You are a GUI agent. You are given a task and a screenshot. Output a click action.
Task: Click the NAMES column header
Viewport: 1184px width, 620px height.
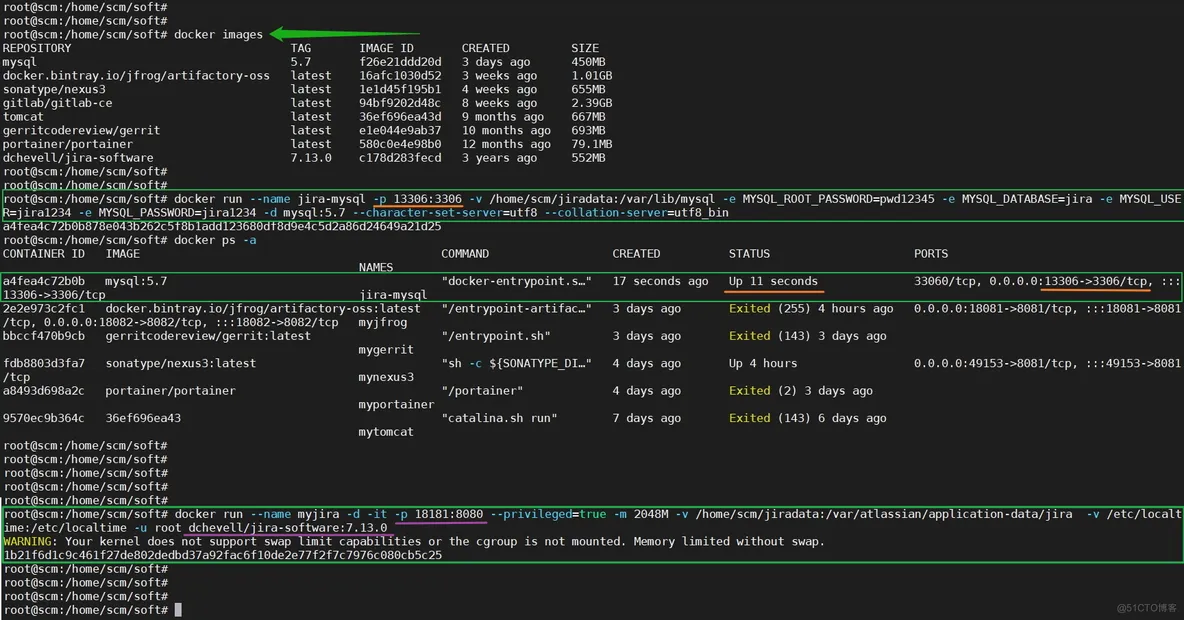(x=376, y=267)
